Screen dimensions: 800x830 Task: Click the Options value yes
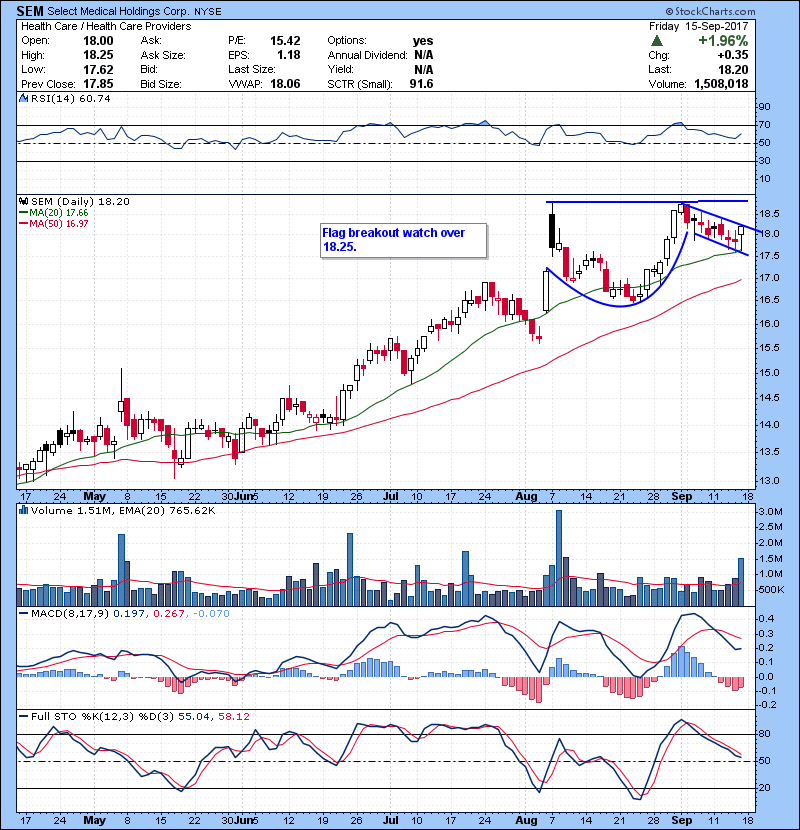coord(423,41)
